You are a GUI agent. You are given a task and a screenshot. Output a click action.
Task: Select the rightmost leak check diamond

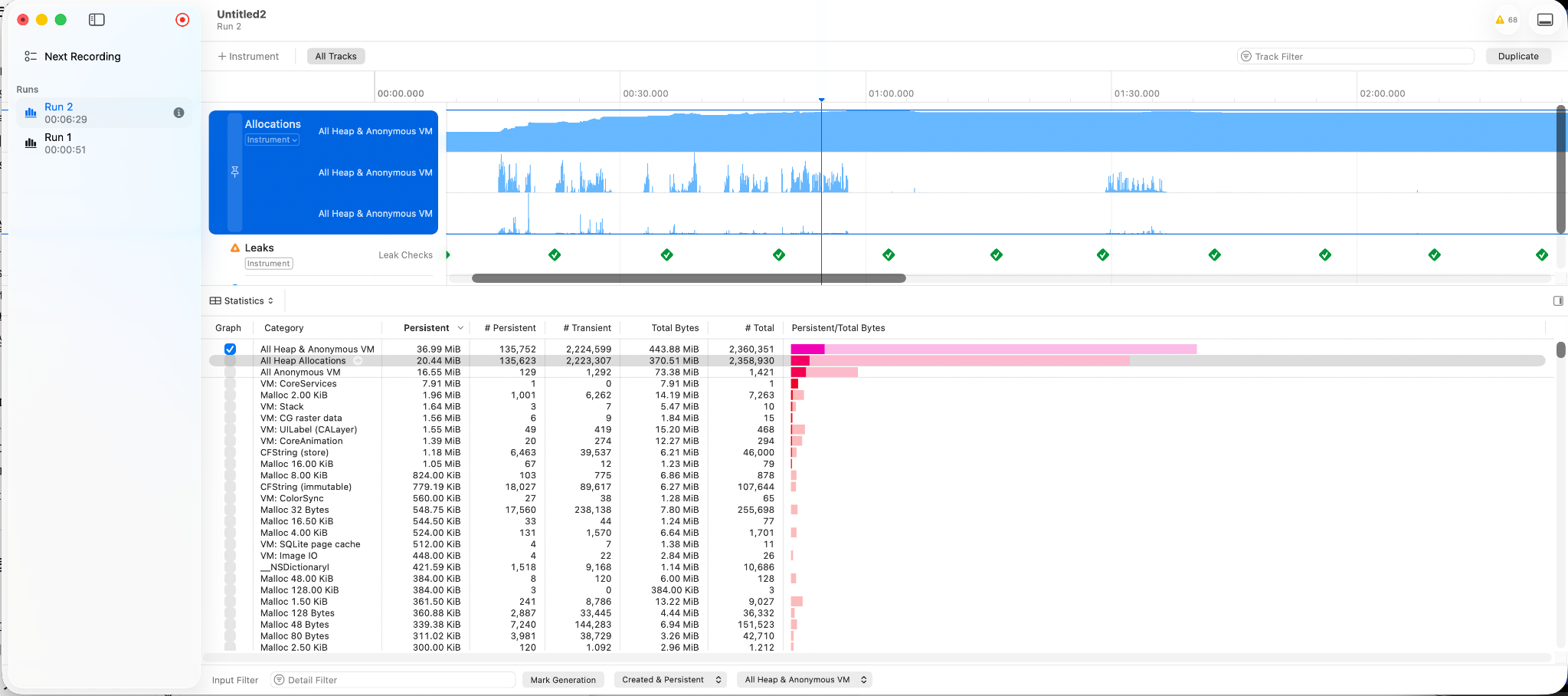[x=1542, y=255]
